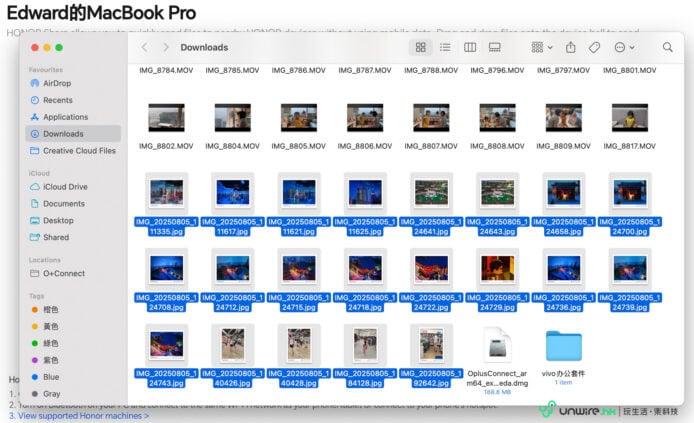The height and width of the screenshot is (423, 694).
Task: Open the Group By dropdown in the toolbar
Action: pyautogui.click(x=542, y=47)
